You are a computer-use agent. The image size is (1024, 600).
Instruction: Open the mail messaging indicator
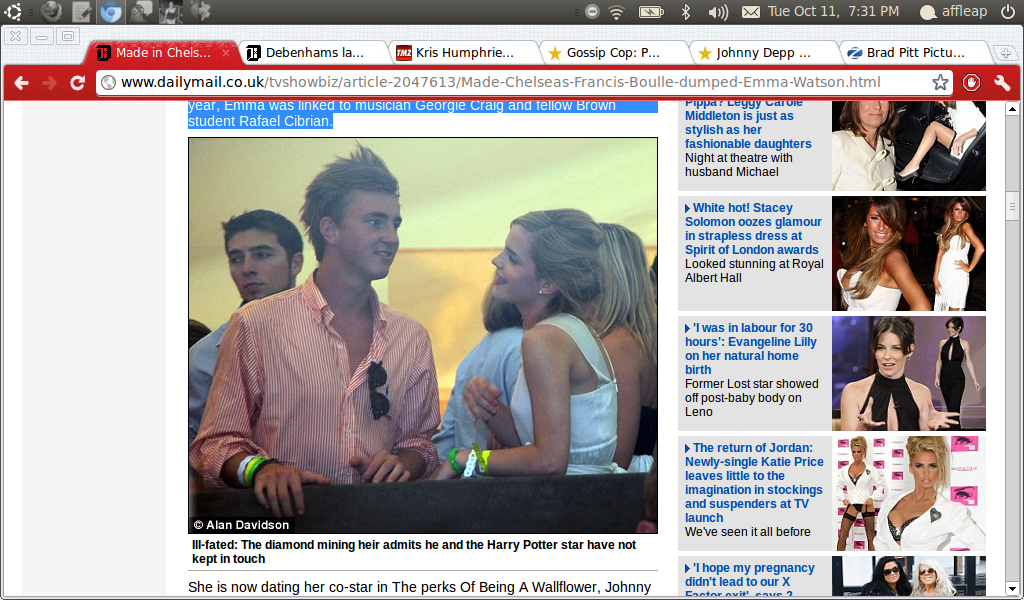coord(750,12)
